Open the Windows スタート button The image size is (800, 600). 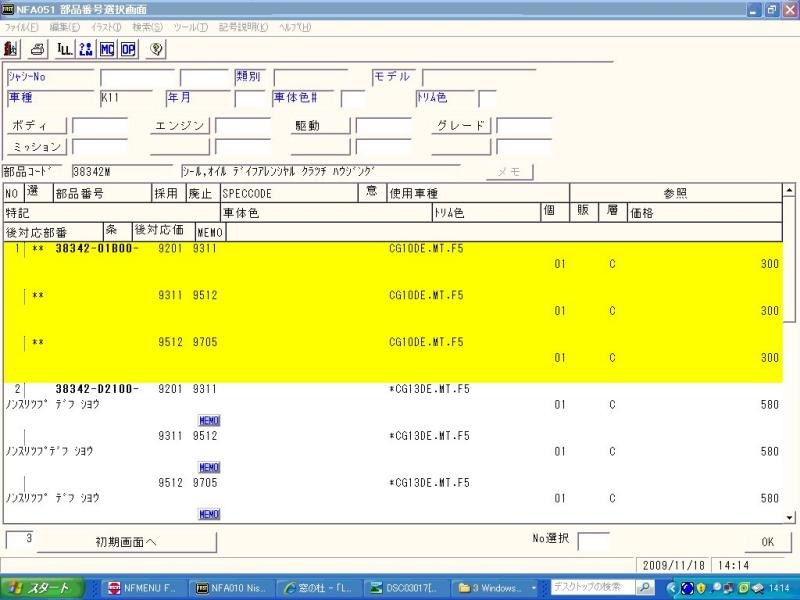42,588
